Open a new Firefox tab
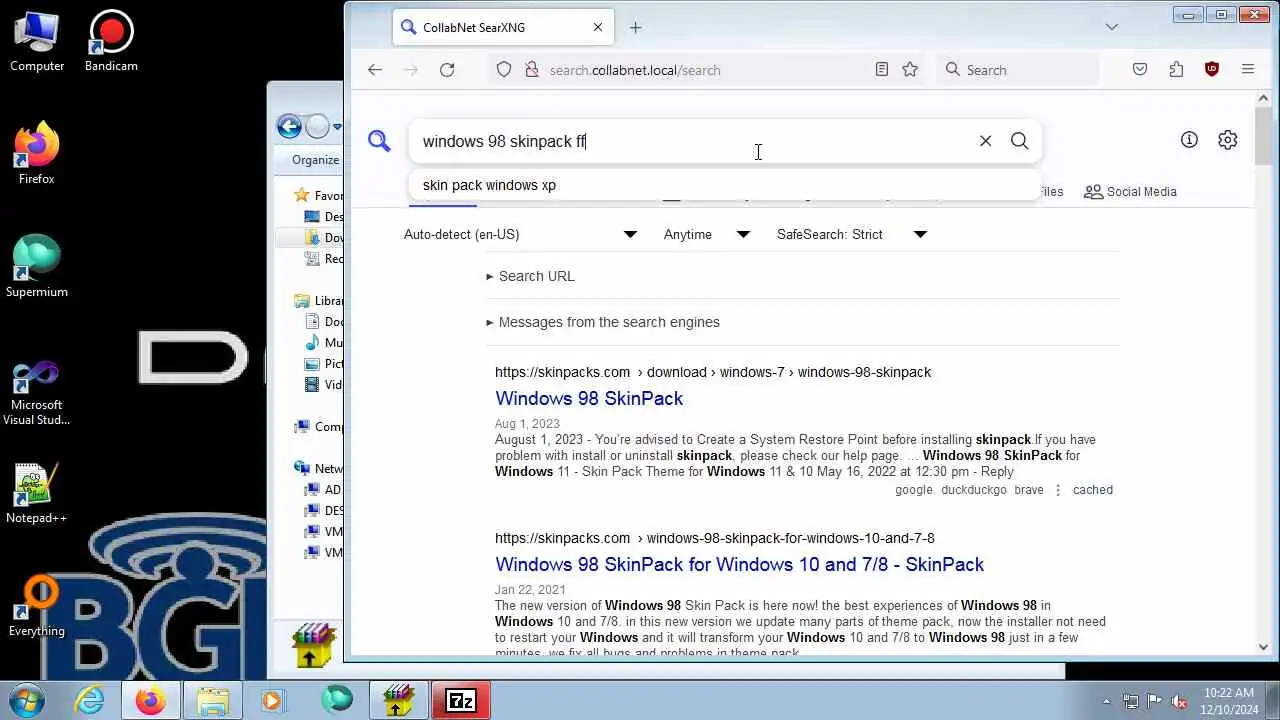The height and width of the screenshot is (720, 1280). pyautogui.click(x=636, y=28)
